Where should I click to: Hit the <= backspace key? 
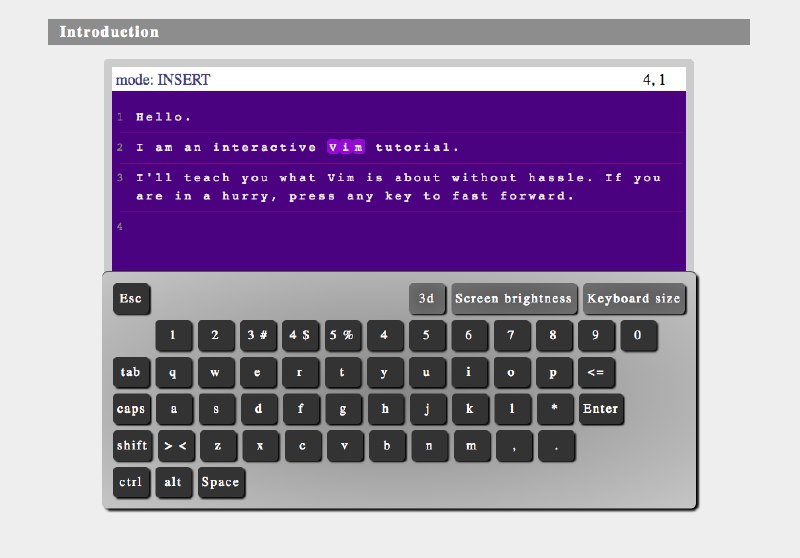pyautogui.click(x=596, y=372)
